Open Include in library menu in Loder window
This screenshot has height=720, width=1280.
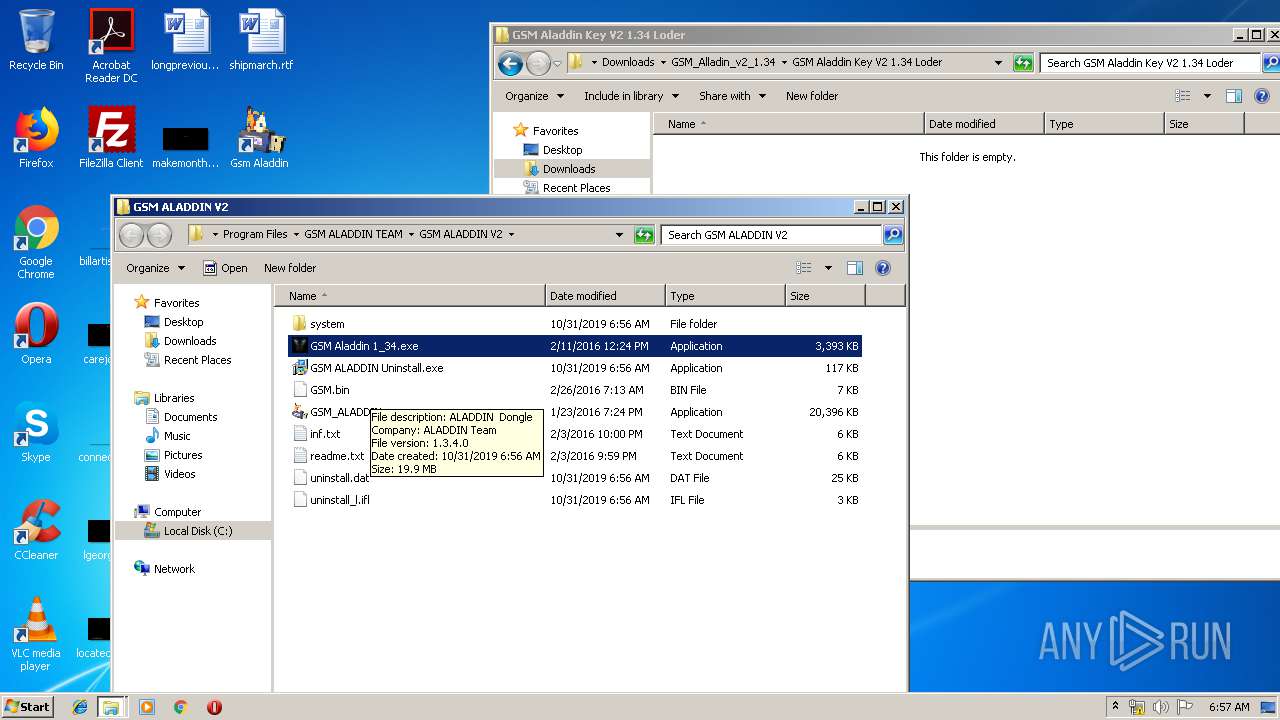click(x=631, y=96)
